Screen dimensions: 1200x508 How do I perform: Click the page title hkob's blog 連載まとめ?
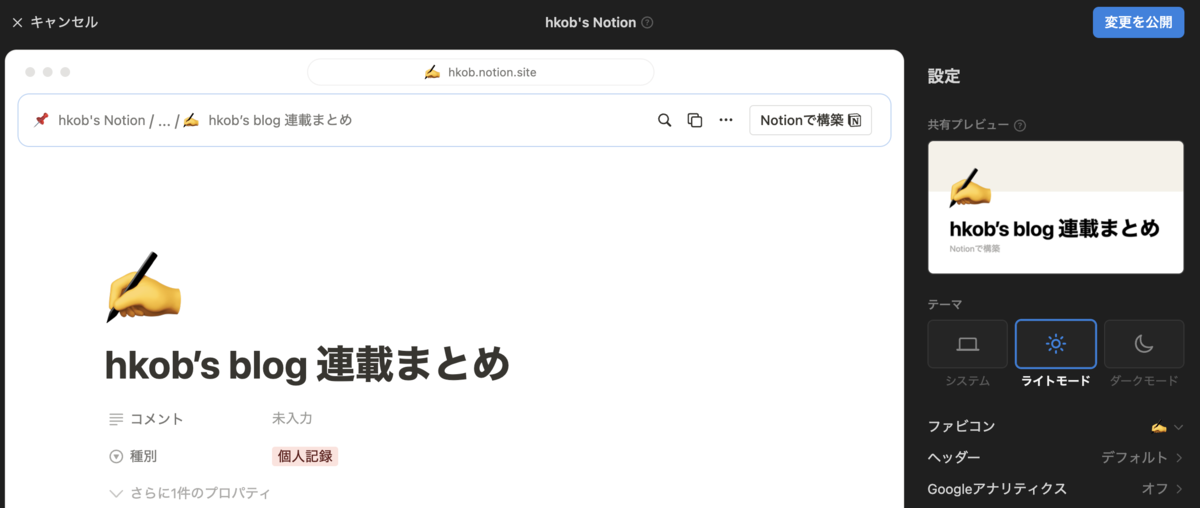coord(307,365)
